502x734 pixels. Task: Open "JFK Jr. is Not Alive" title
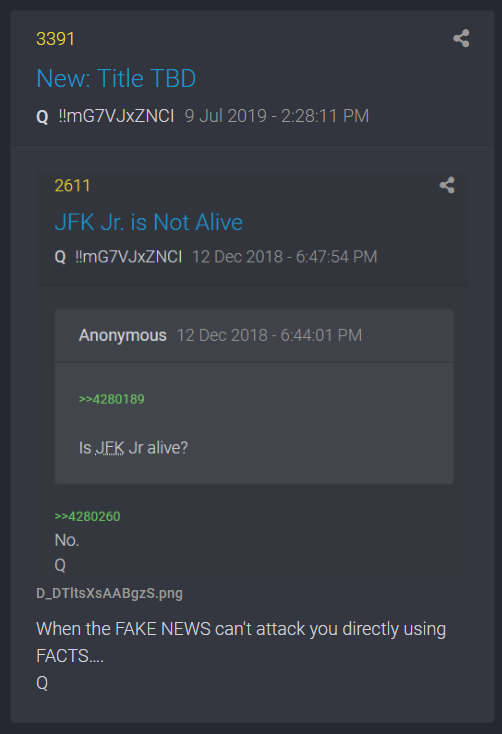148,222
